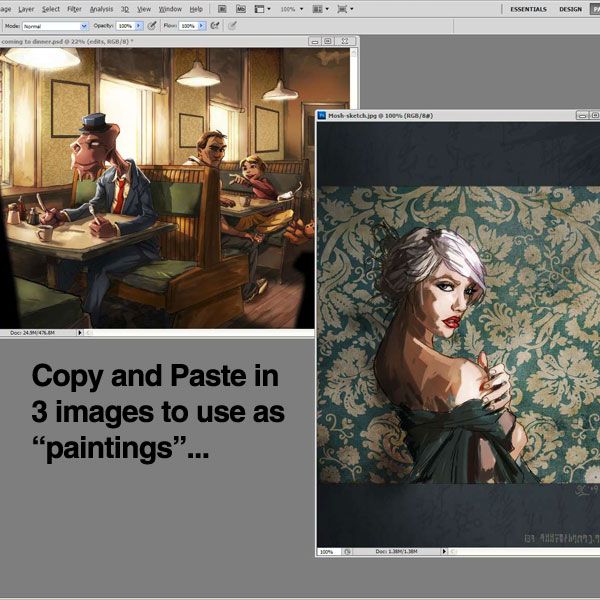Open the Help menu
This screenshot has width=600, height=600.
[196, 9]
